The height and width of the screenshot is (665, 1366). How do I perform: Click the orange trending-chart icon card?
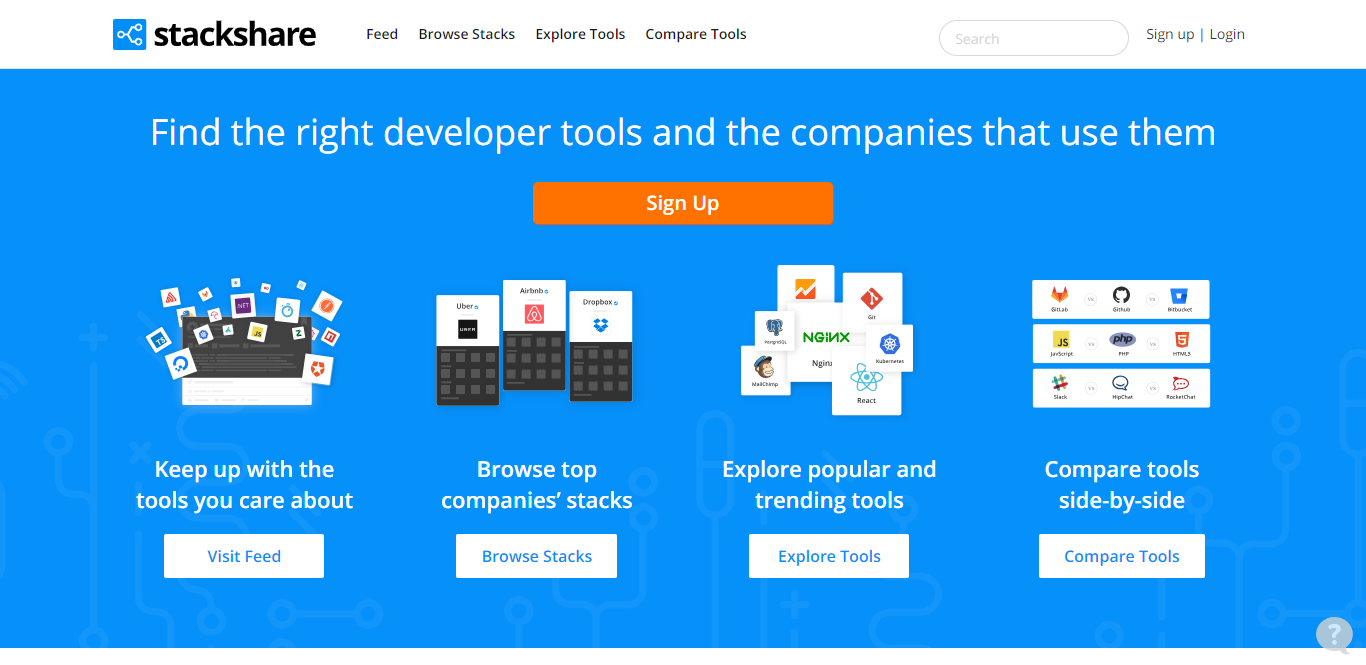(805, 289)
